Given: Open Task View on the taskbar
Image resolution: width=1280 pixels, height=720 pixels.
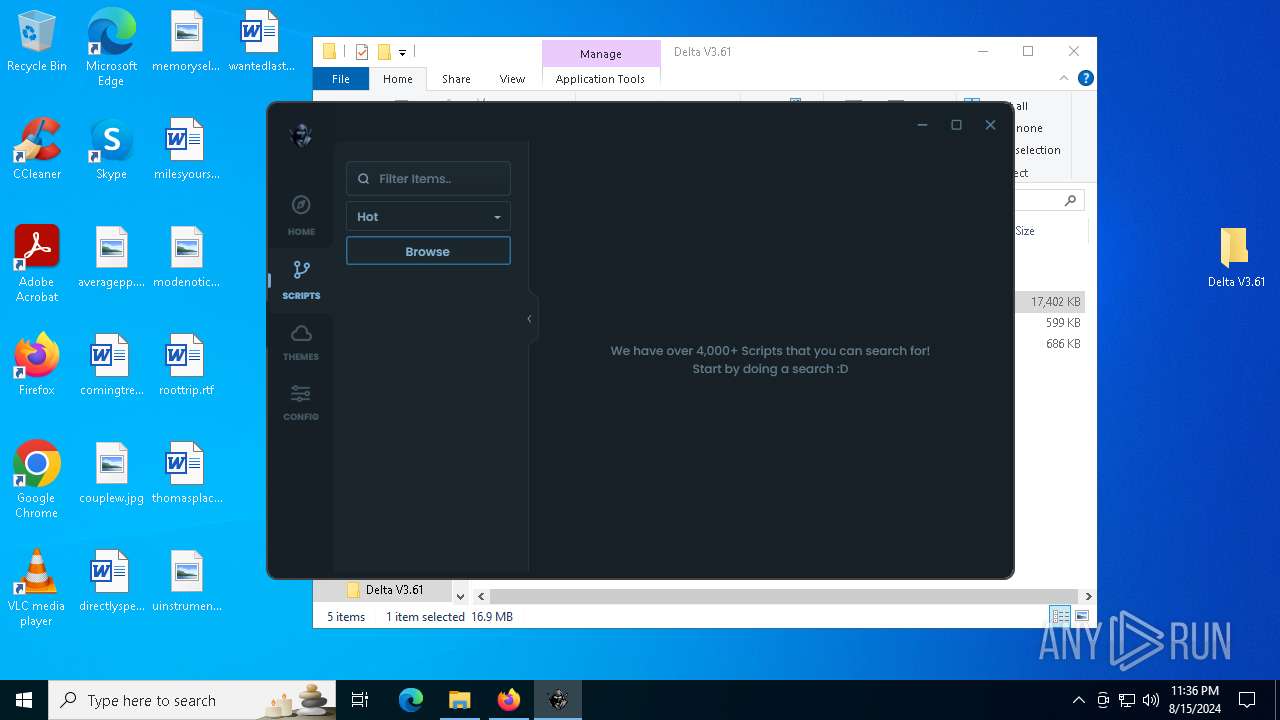Looking at the screenshot, I should 361,700.
